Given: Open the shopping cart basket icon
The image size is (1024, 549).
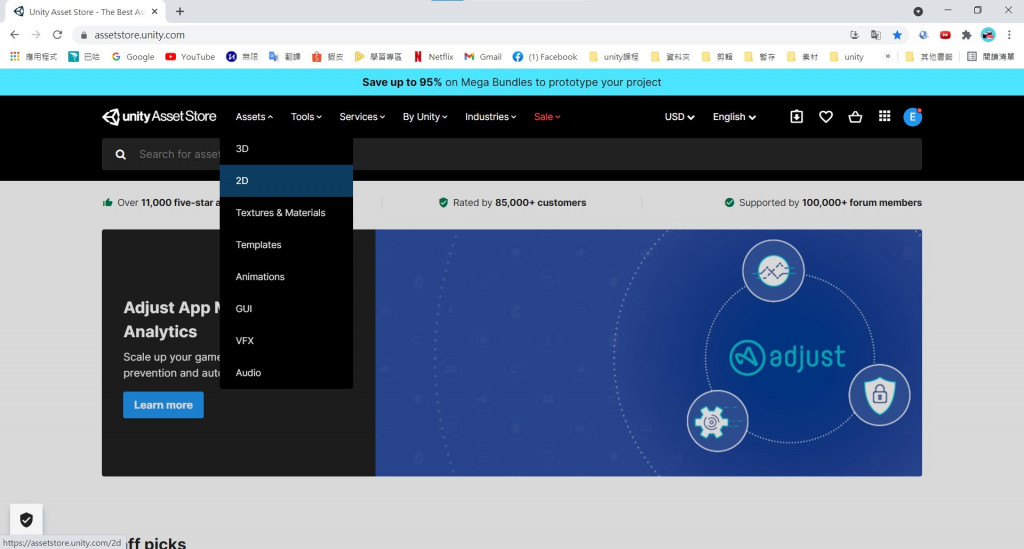Looking at the screenshot, I should click(x=855, y=117).
